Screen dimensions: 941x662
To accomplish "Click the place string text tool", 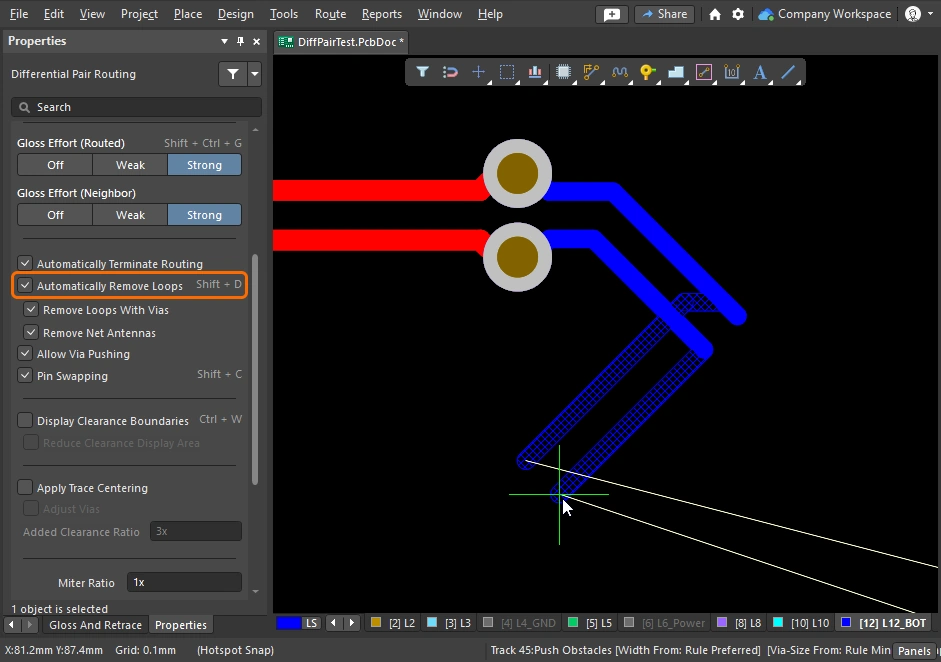I will click(x=760, y=72).
